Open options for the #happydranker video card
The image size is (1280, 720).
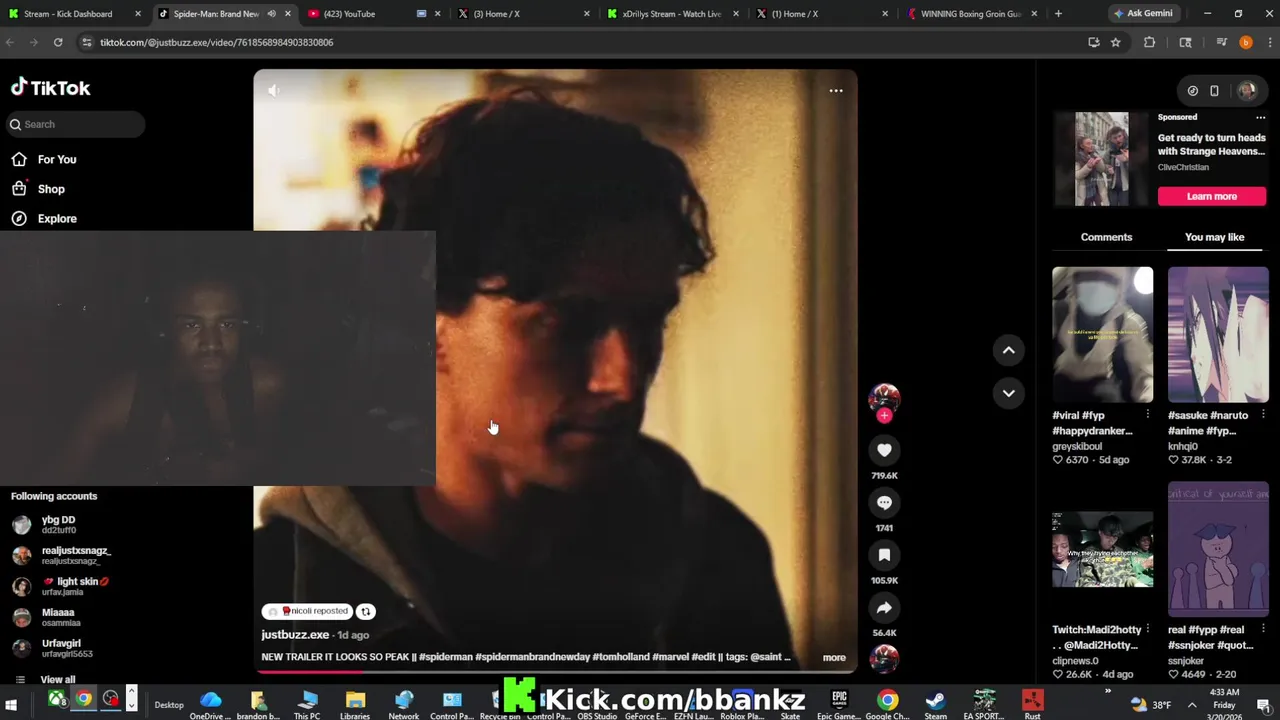point(1147,415)
